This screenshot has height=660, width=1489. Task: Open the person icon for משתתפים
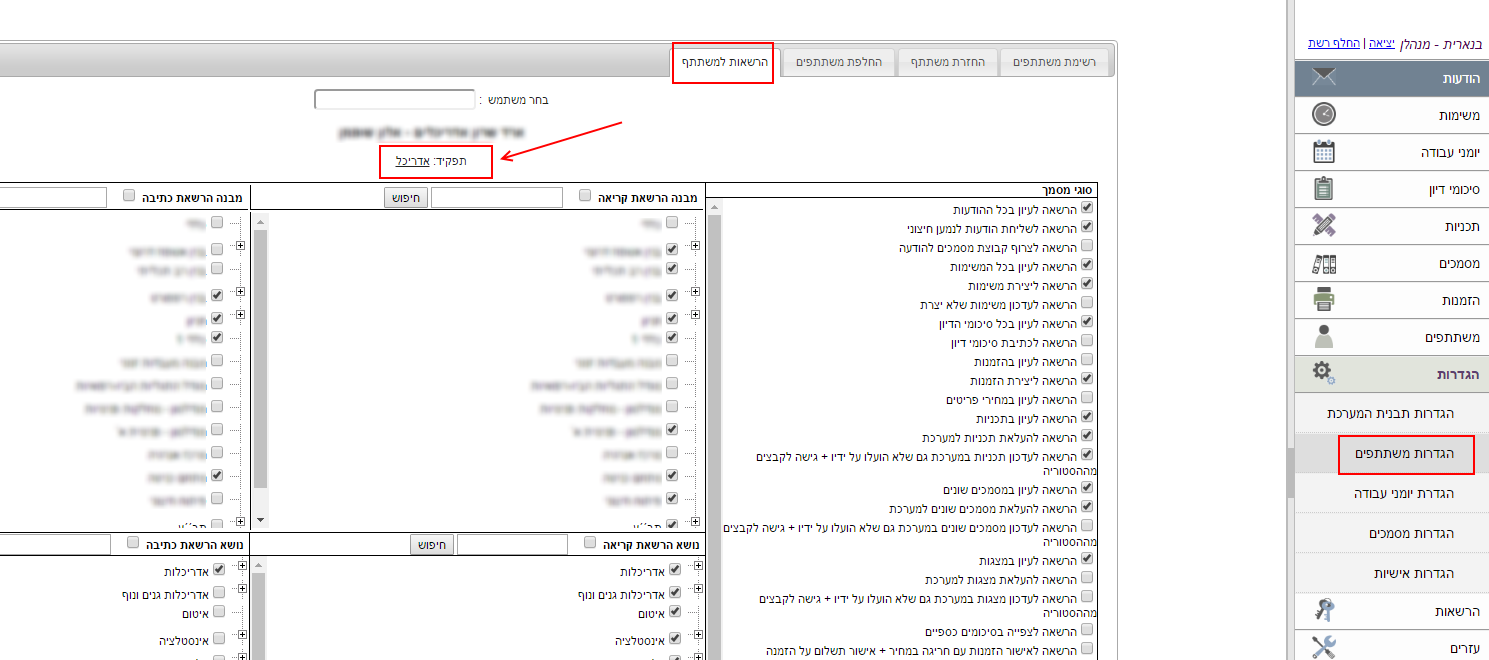pos(1323,337)
